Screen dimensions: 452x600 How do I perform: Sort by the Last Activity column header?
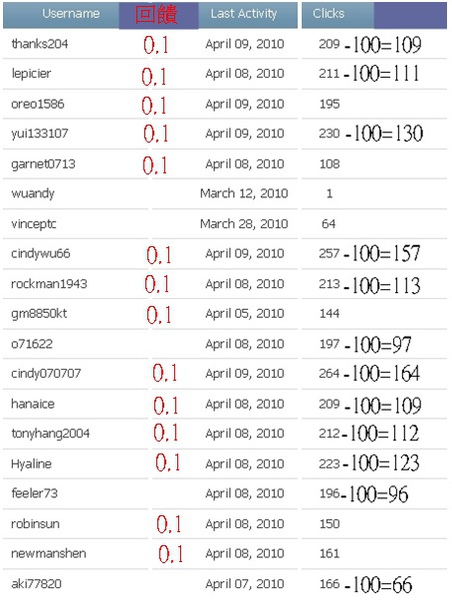click(243, 14)
